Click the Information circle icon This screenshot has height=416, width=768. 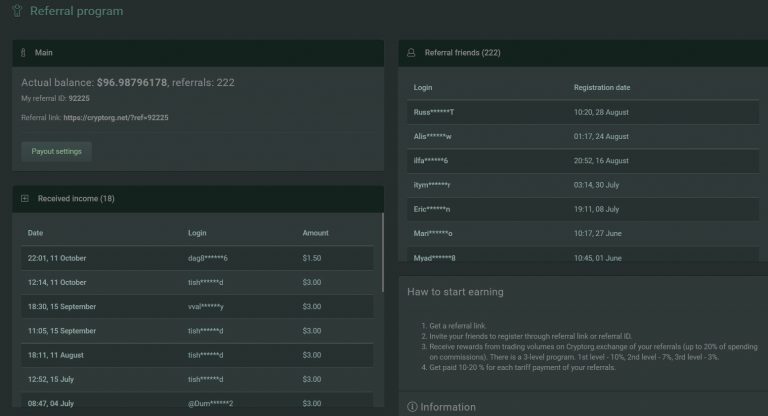coord(412,407)
